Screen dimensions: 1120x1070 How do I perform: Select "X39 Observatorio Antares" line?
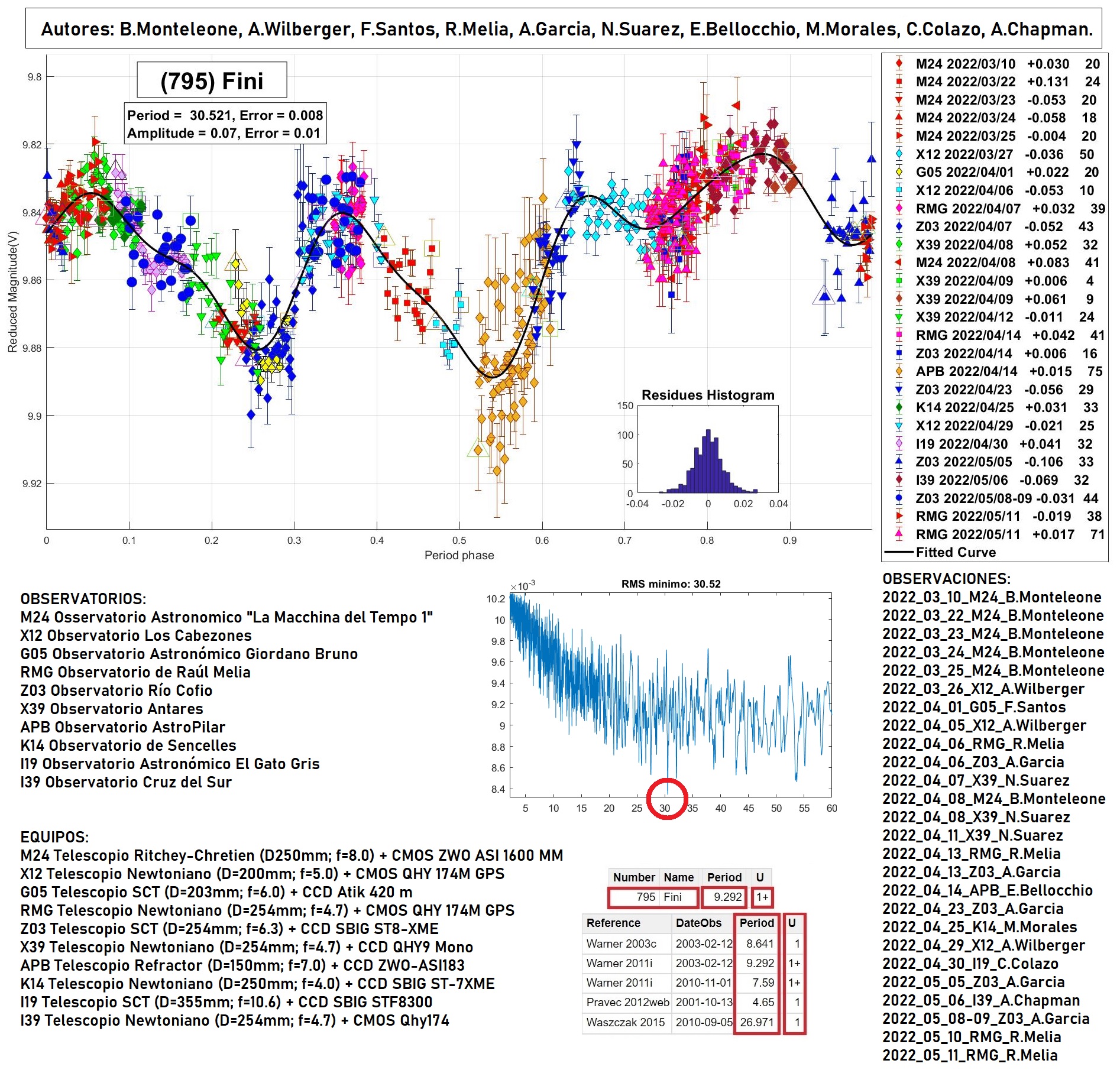[x=112, y=709]
